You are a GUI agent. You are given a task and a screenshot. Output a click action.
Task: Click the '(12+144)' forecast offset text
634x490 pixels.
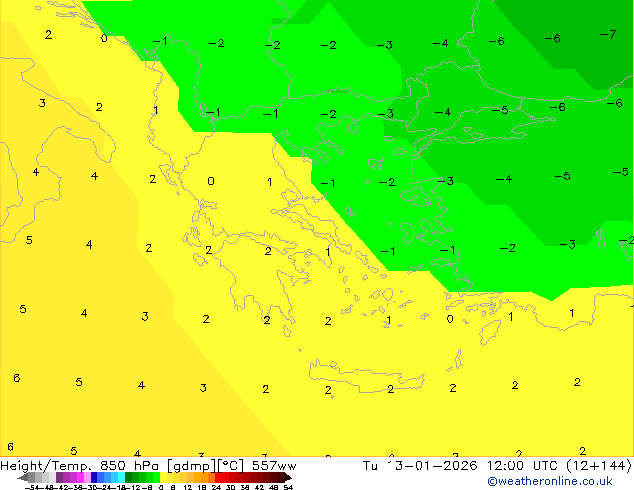(599, 466)
